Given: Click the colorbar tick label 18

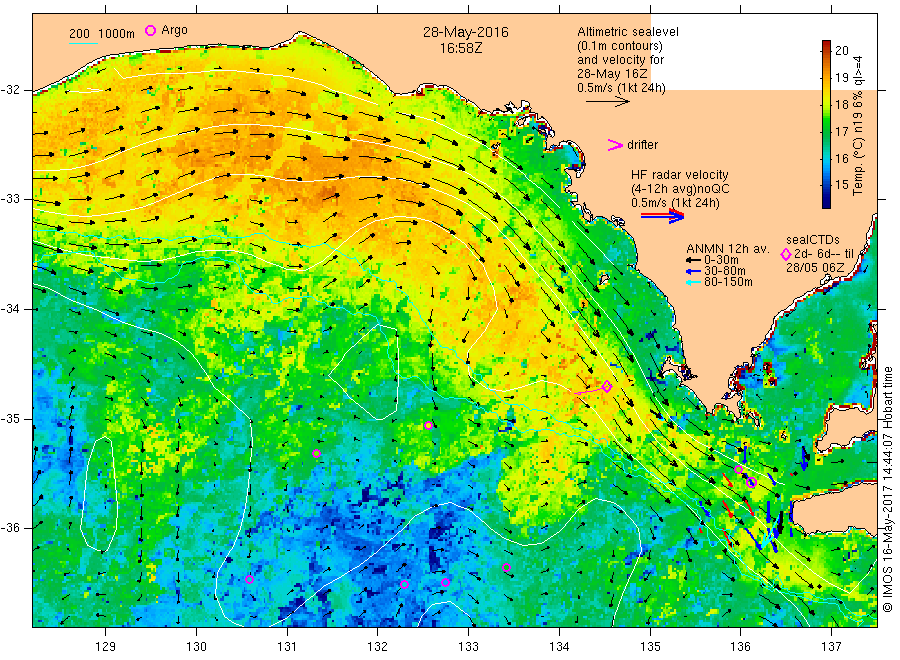Looking at the screenshot, I should coord(841,104).
